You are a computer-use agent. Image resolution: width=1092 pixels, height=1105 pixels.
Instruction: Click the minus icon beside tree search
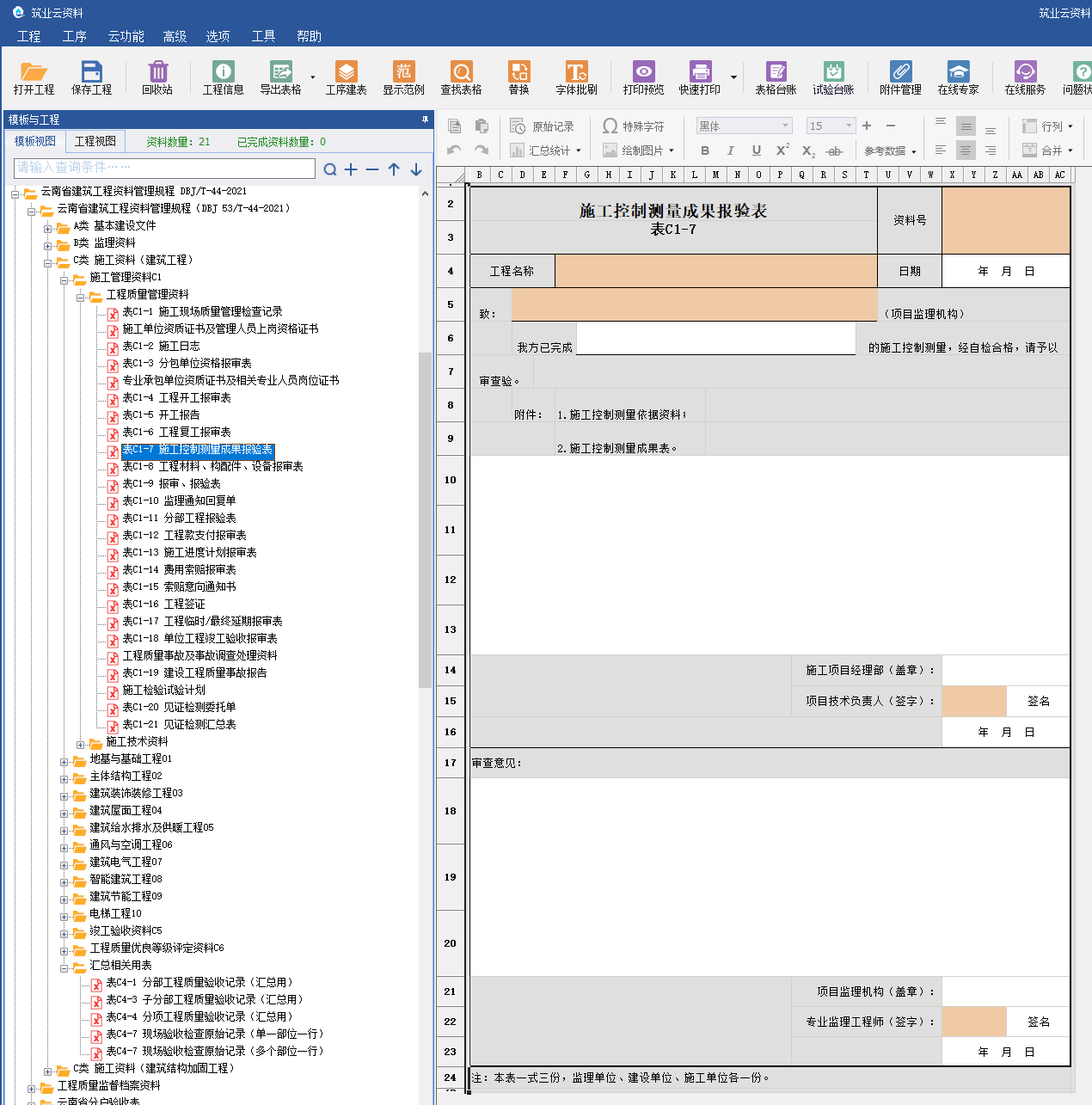pos(372,169)
